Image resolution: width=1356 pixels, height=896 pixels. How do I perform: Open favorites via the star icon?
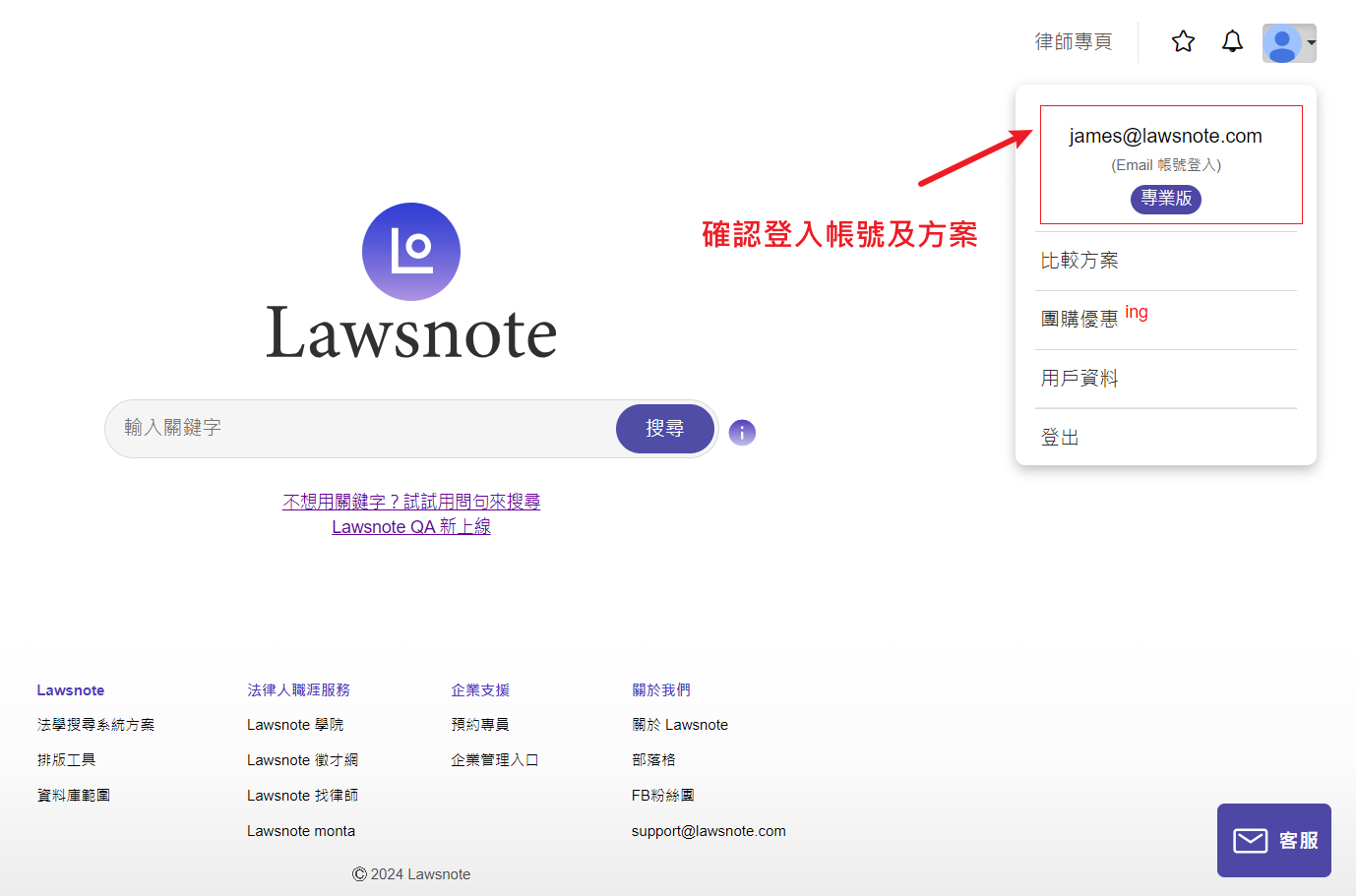pyautogui.click(x=1183, y=41)
